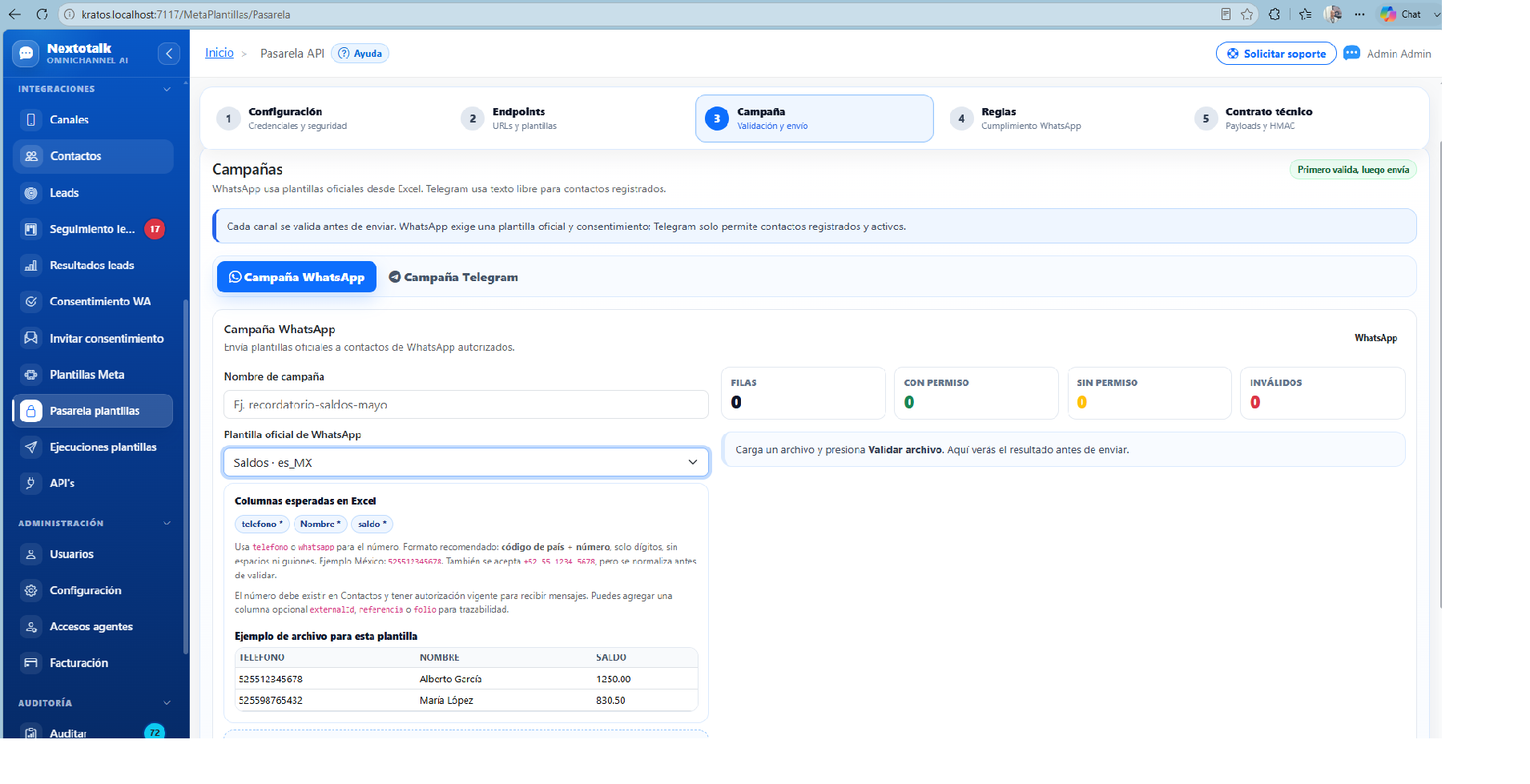This screenshot has width=1530, height=784.
Task: Open Consentimiento WA section
Action: [93, 302]
